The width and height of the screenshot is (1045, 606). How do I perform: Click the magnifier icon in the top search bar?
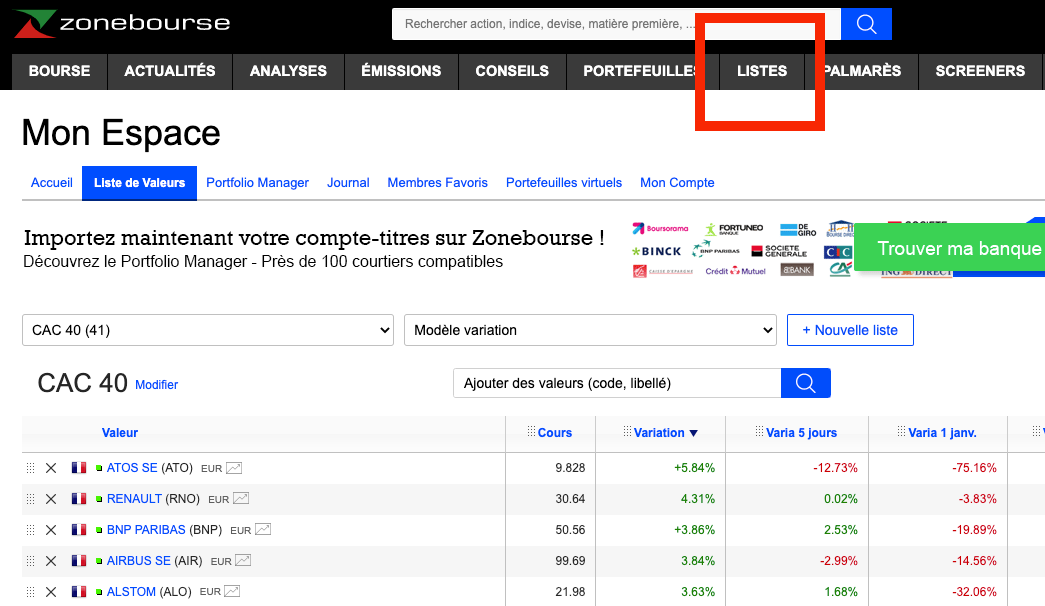[865, 23]
